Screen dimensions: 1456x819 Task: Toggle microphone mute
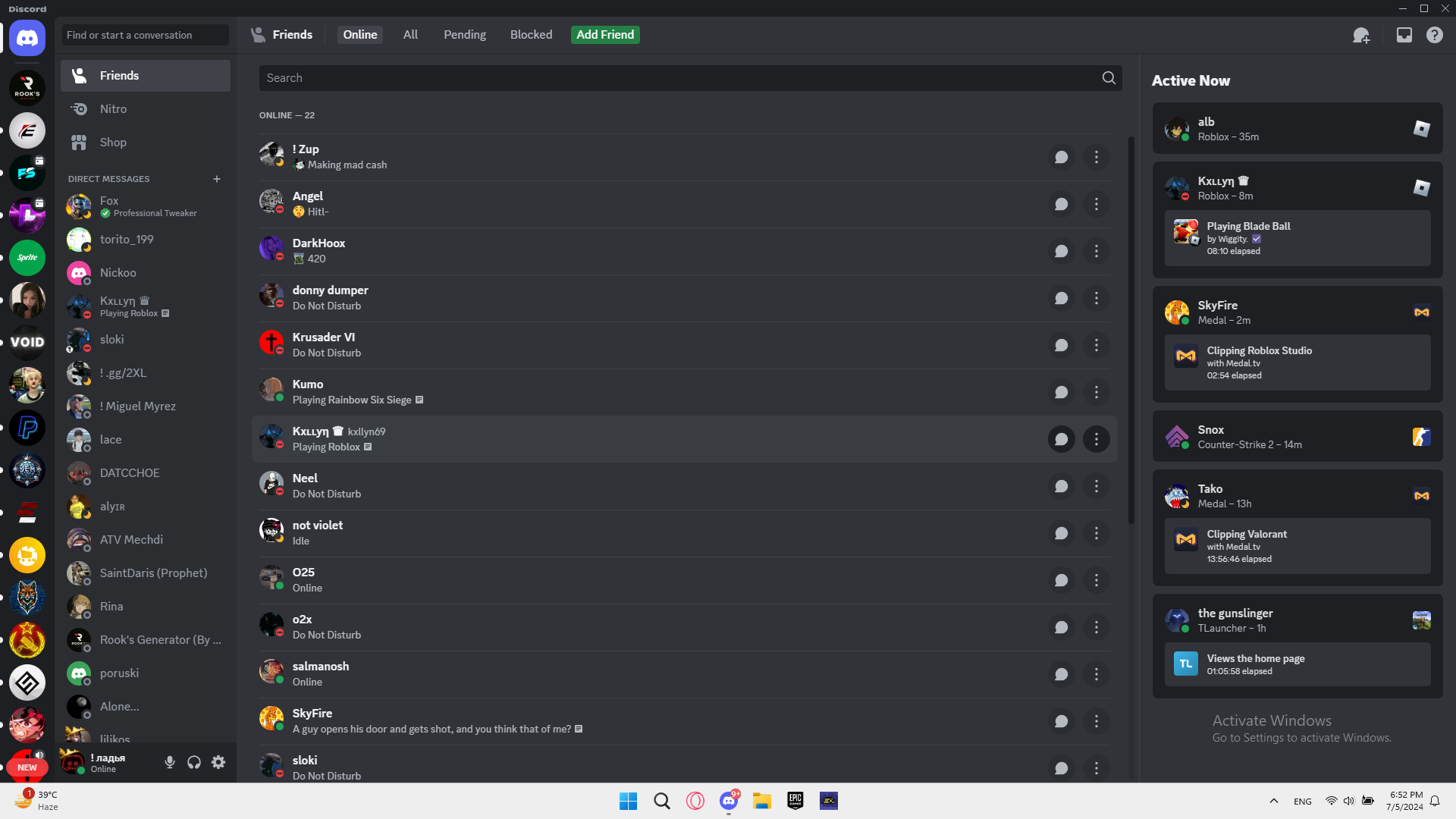coord(170,762)
